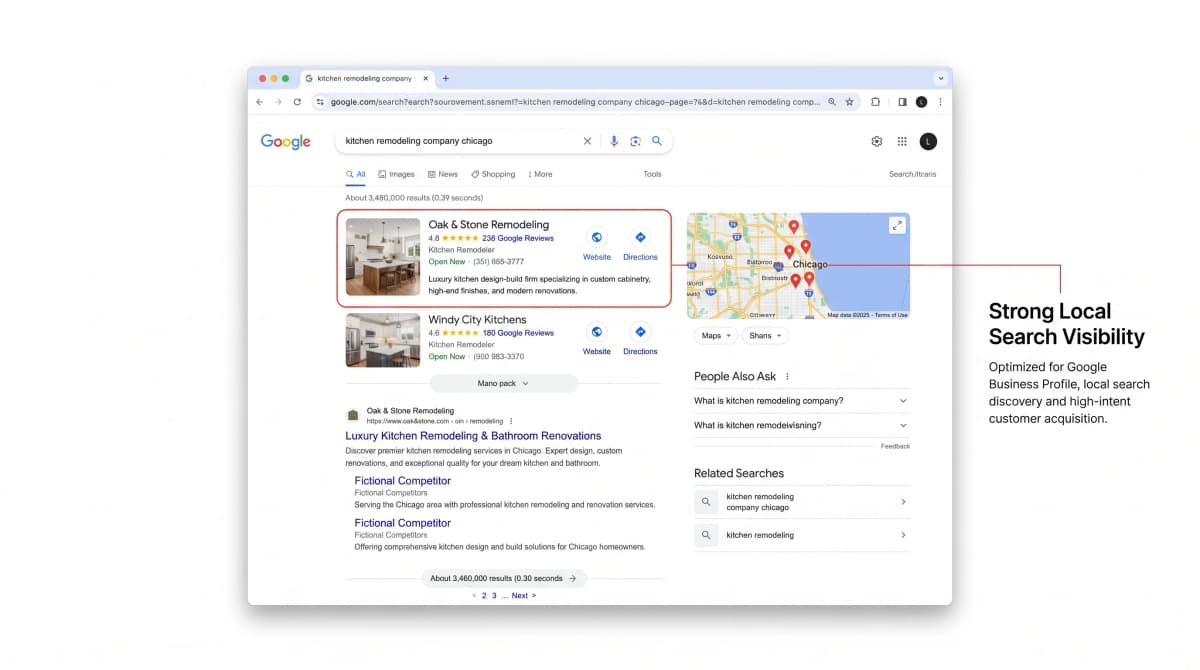Click Oak & Stone Remodeling listing title
Image resolution: width=1200 pixels, height=670 pixels.
(x=489, y=225)
